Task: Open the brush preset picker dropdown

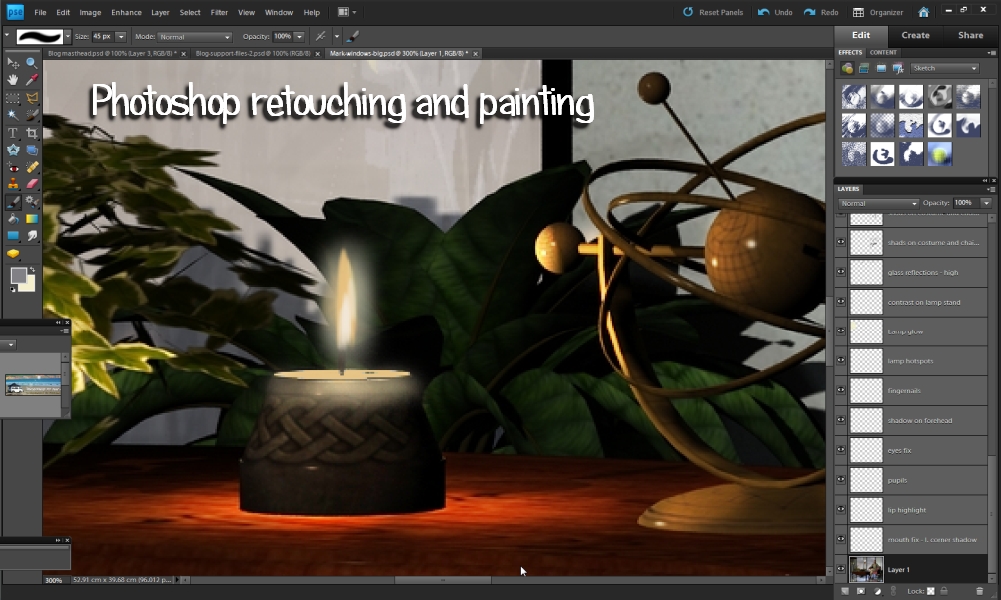Action: 68,36
